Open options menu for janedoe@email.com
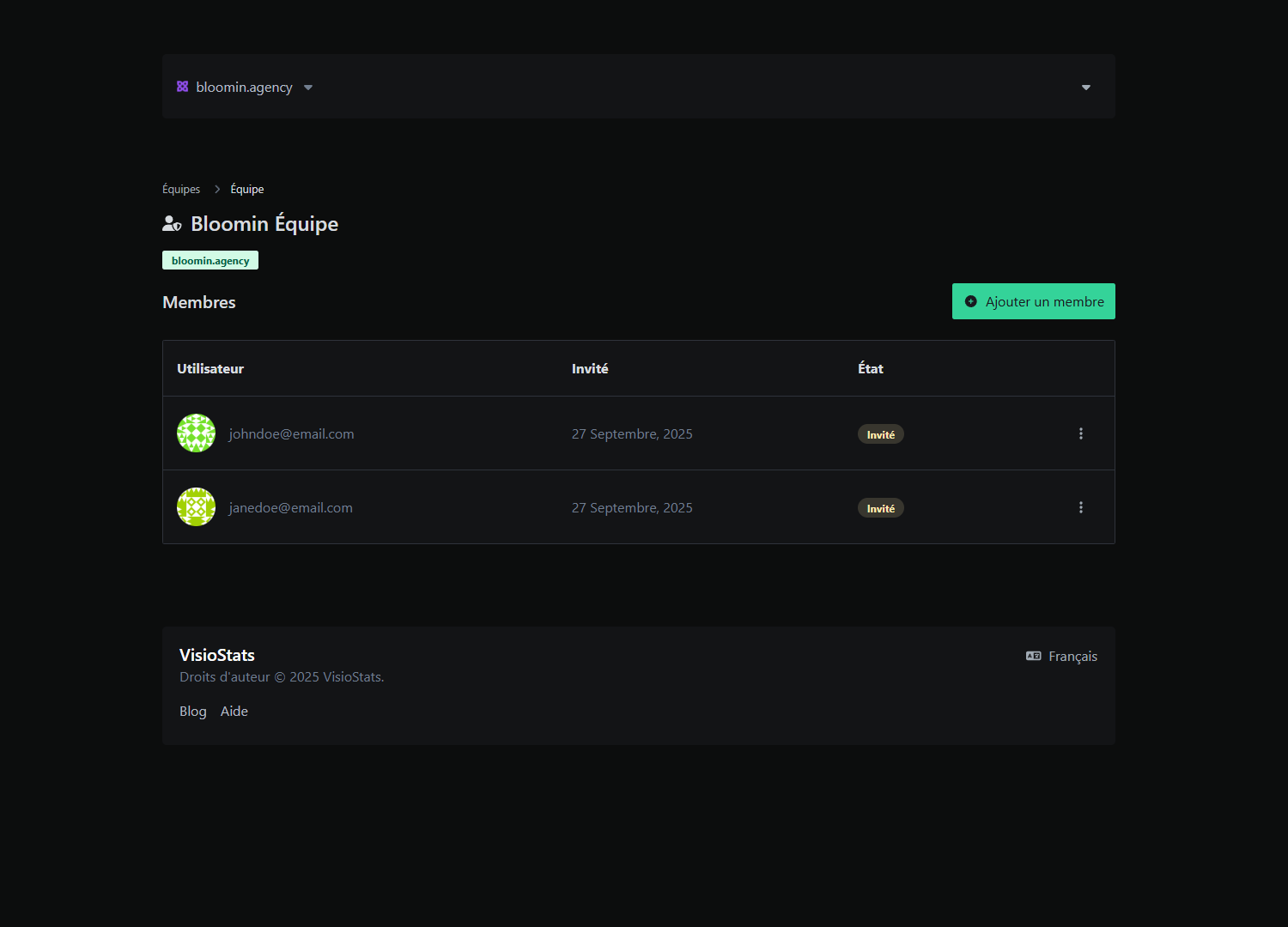The image size is (1288, 927). 1080,507
